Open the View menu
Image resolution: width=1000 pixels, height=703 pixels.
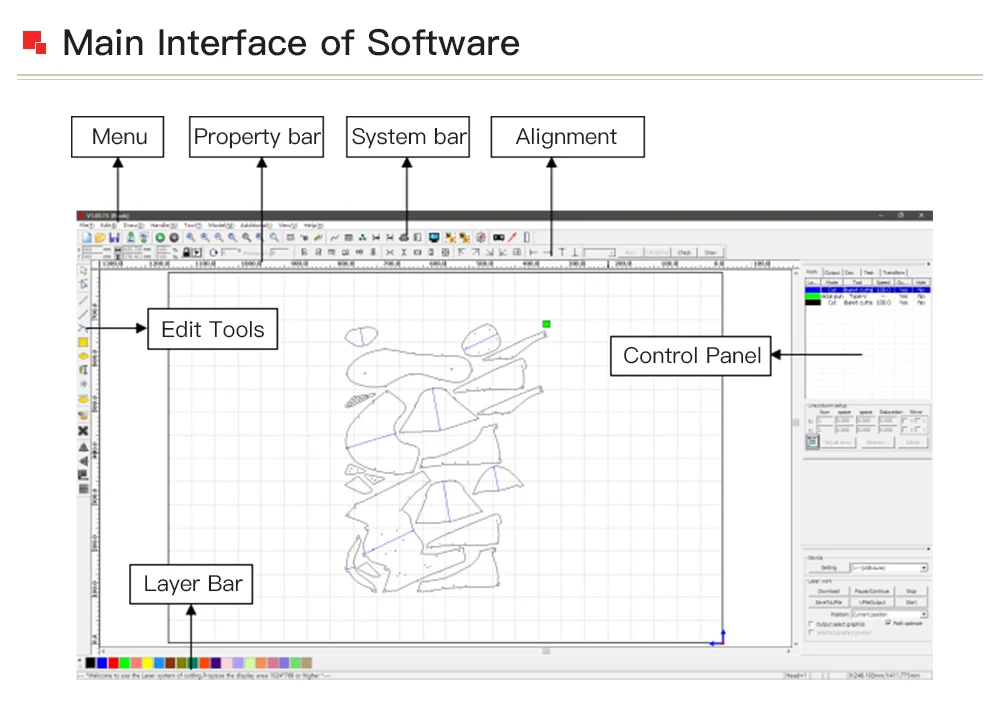pos(288,226)
